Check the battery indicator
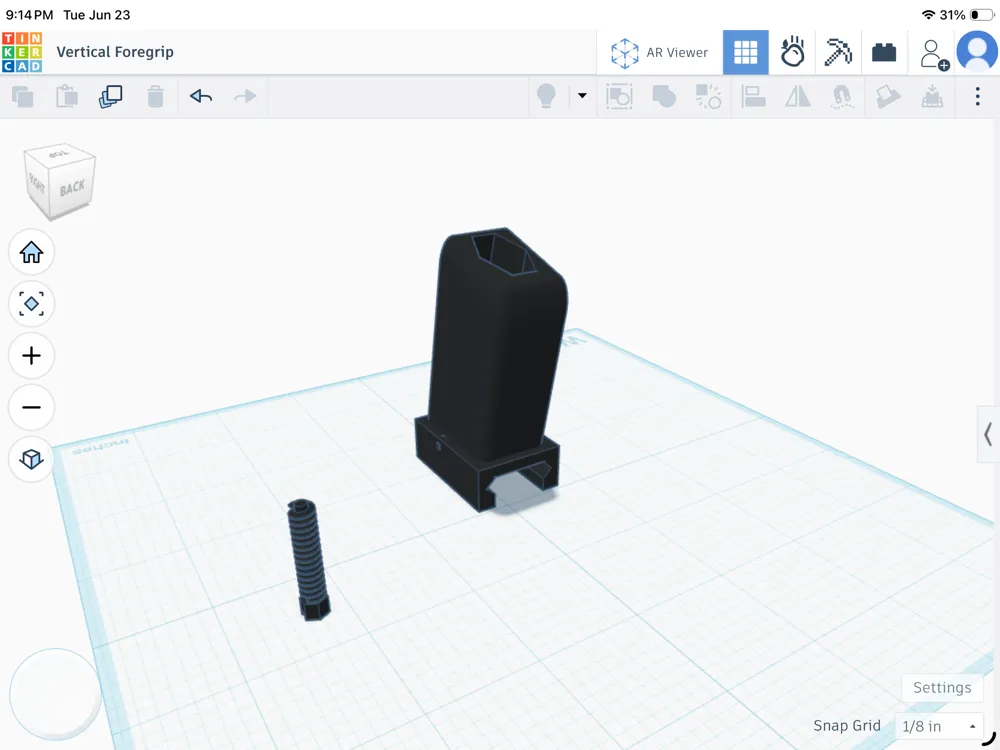Image resolution: width=1000 pixels, height=750 pixels. coord(982,15)
